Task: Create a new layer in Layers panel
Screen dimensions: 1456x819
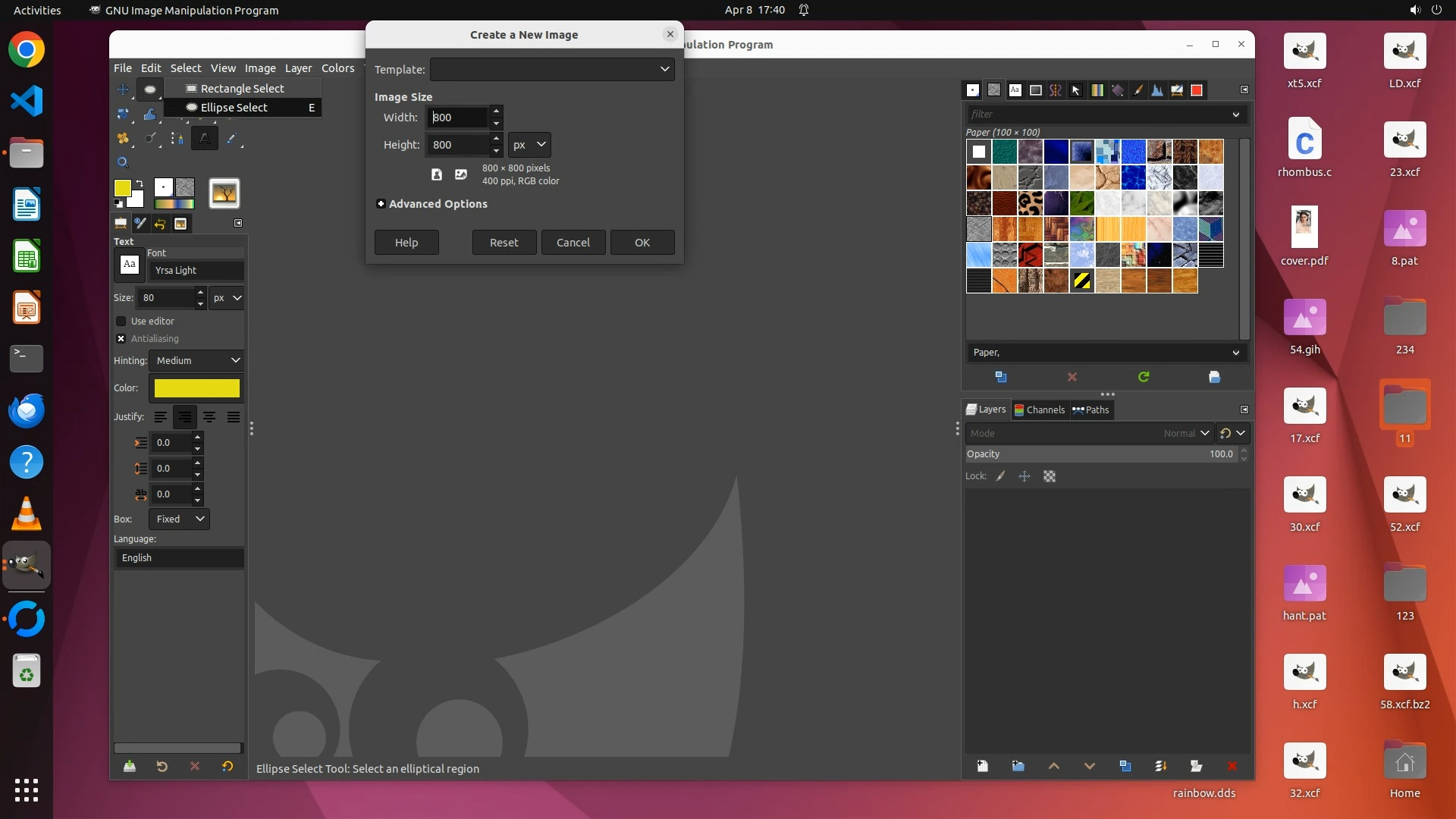Action: point(982,766)
